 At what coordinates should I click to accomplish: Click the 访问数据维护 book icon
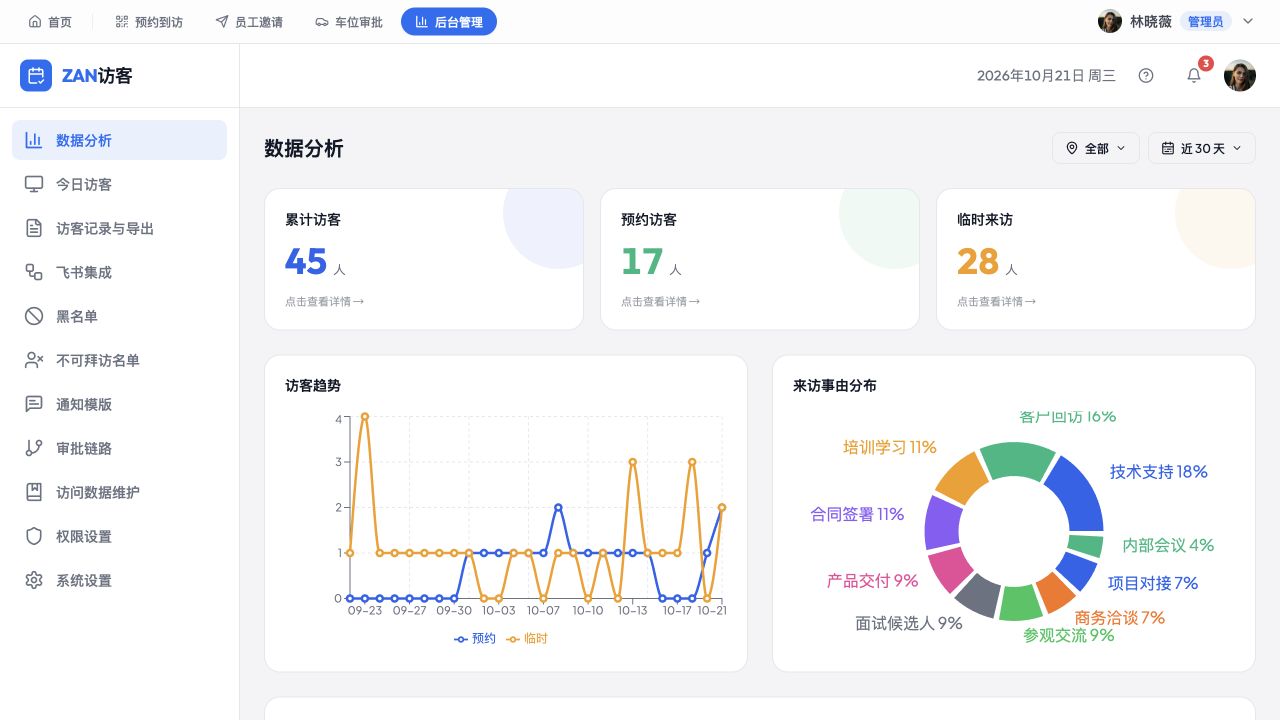(34, 492)
